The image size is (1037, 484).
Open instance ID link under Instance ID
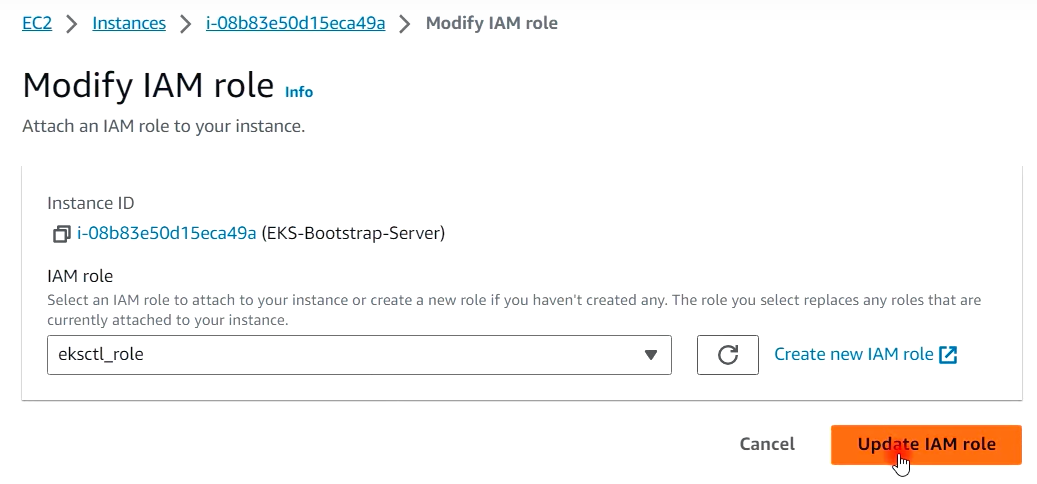point(167,233)
